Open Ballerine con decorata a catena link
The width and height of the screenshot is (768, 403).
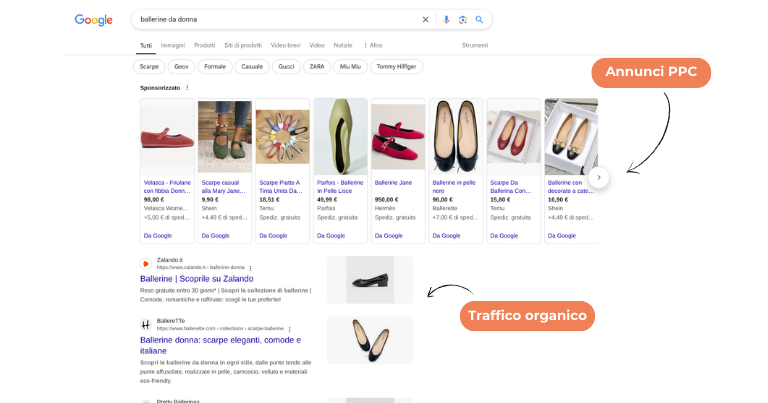(571, 187)
